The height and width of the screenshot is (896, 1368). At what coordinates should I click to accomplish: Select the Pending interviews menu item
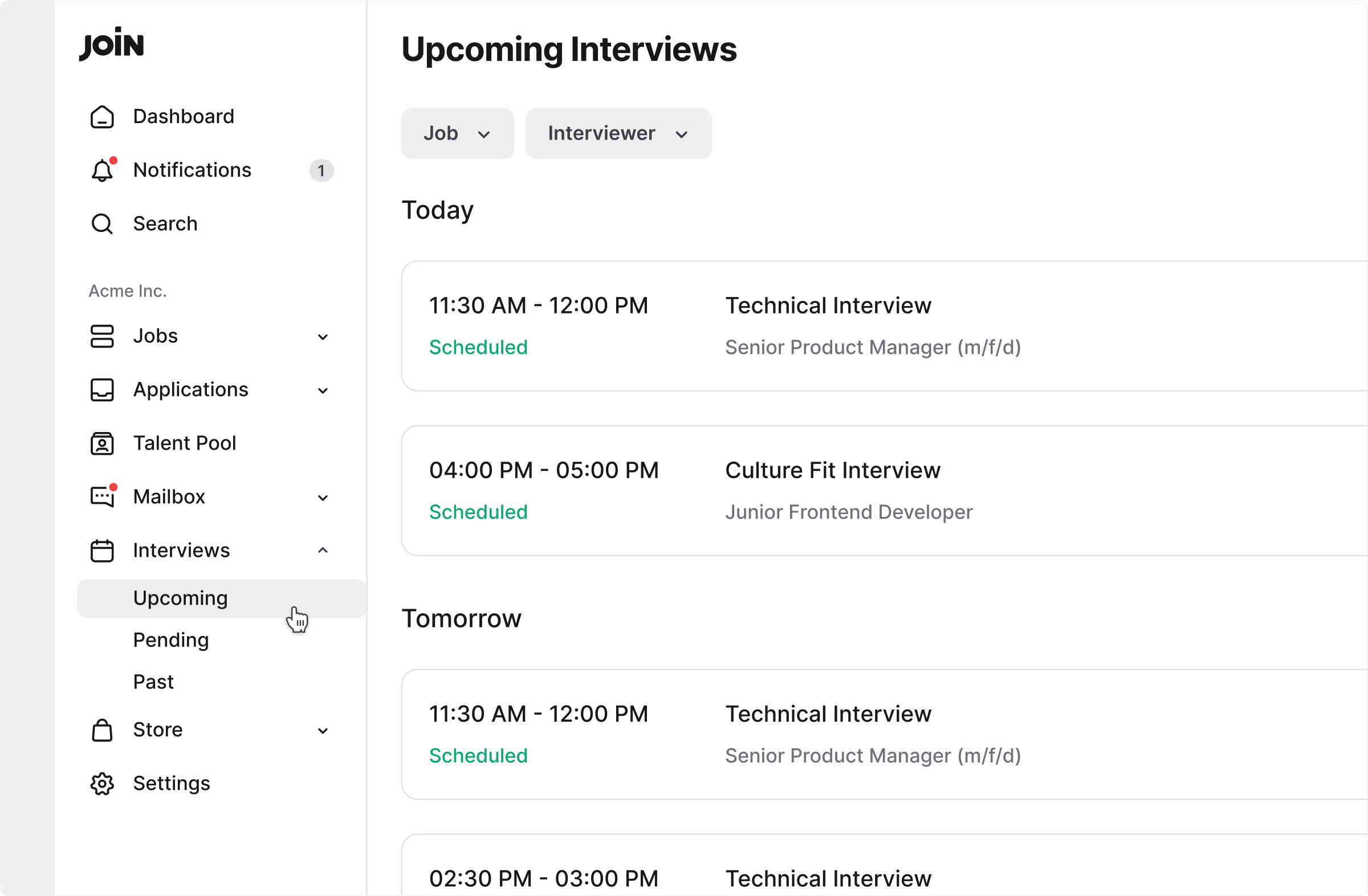click(170, 640)
